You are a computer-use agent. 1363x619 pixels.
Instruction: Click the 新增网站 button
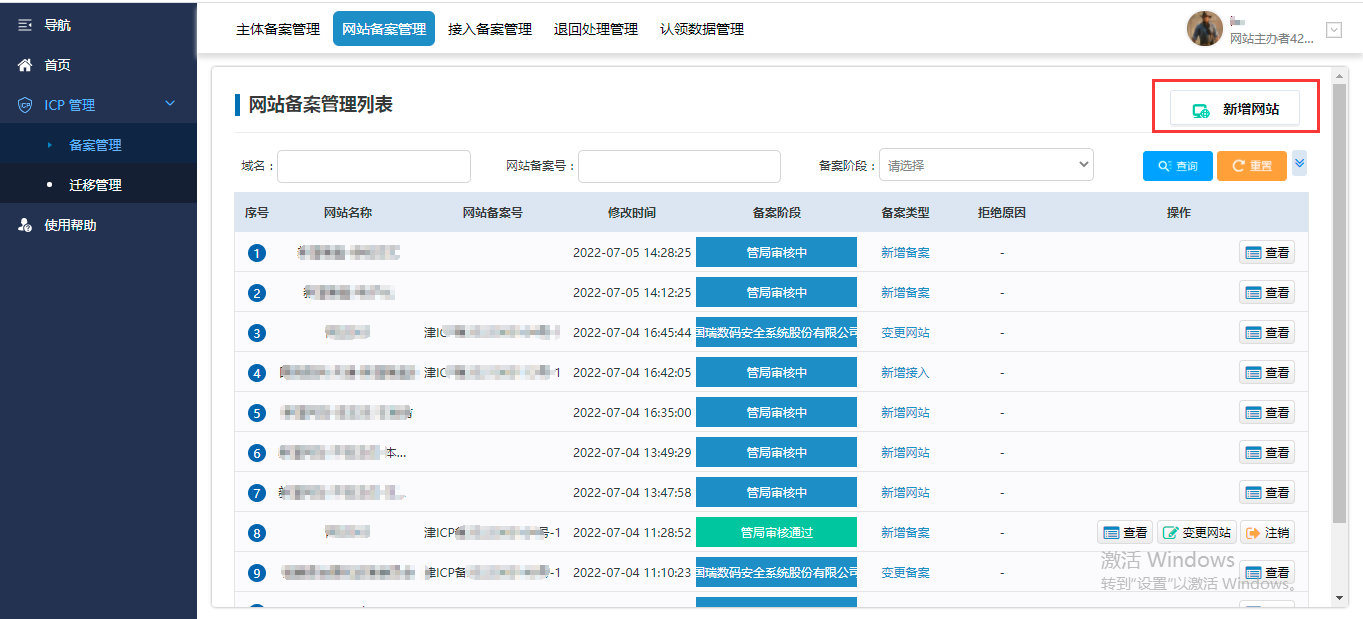pyautogui.click(x=1235, y=109)
